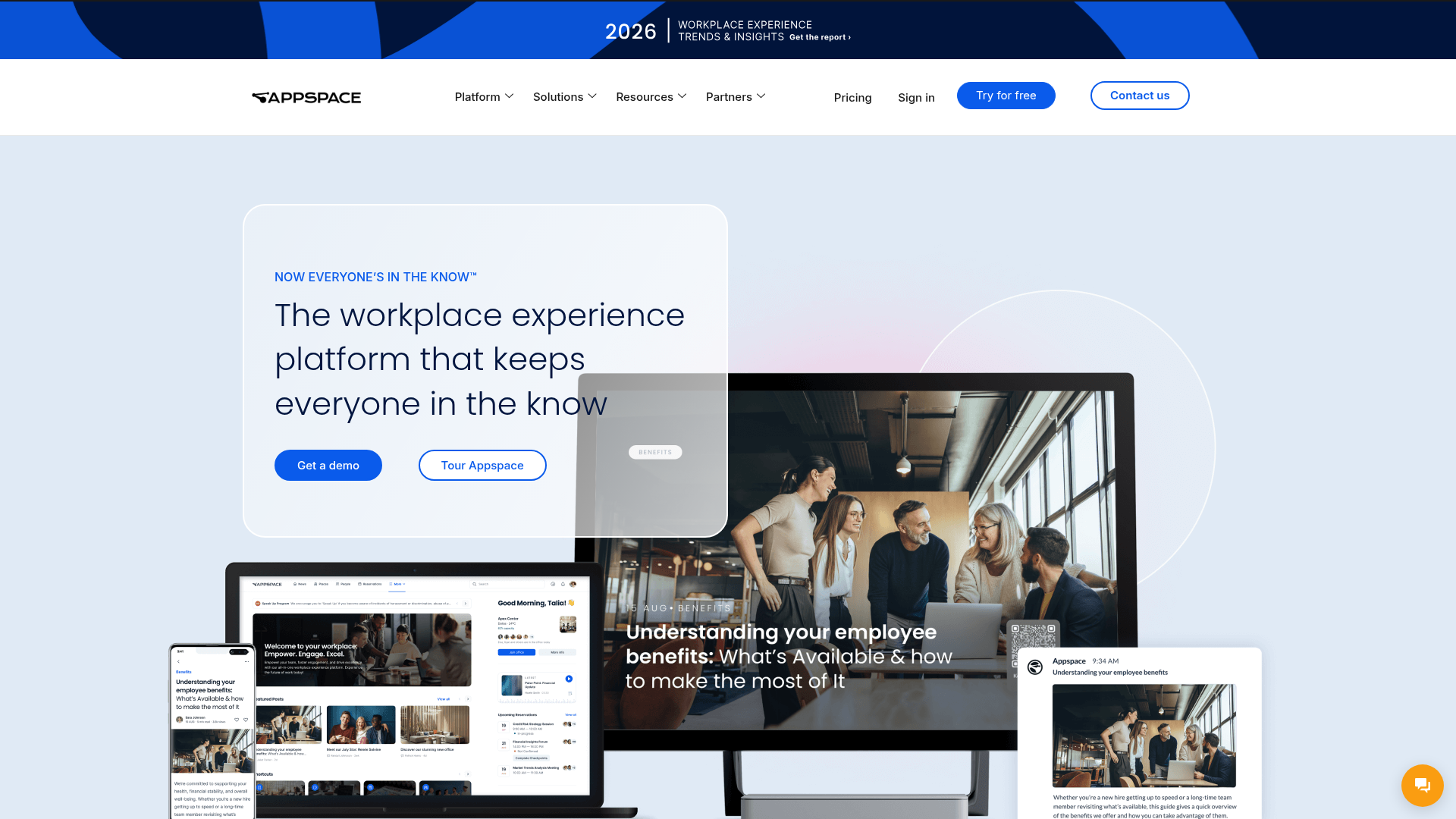The height and width of the screenshot is (819, 1456).
Task: Select the News icon in the demo navigation
Action: [x=294, y=584]
